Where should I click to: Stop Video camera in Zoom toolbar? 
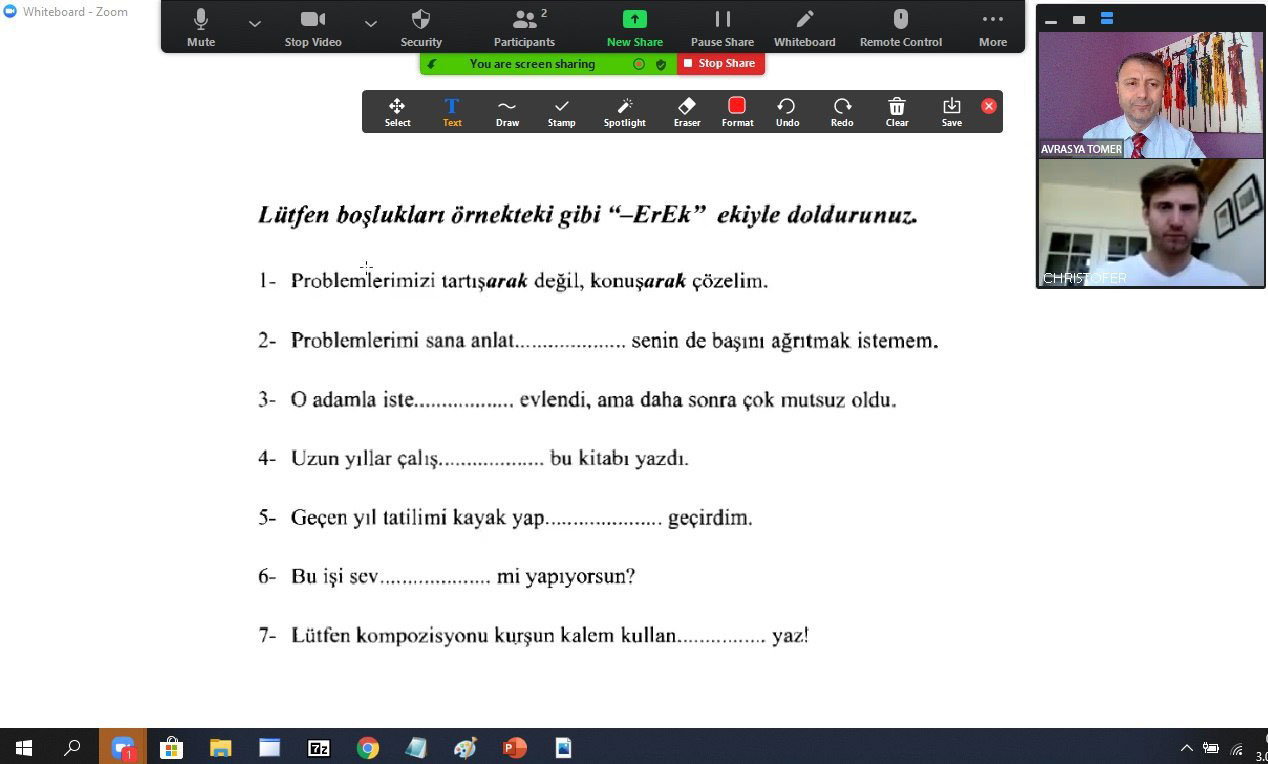[x=313, y=27]
